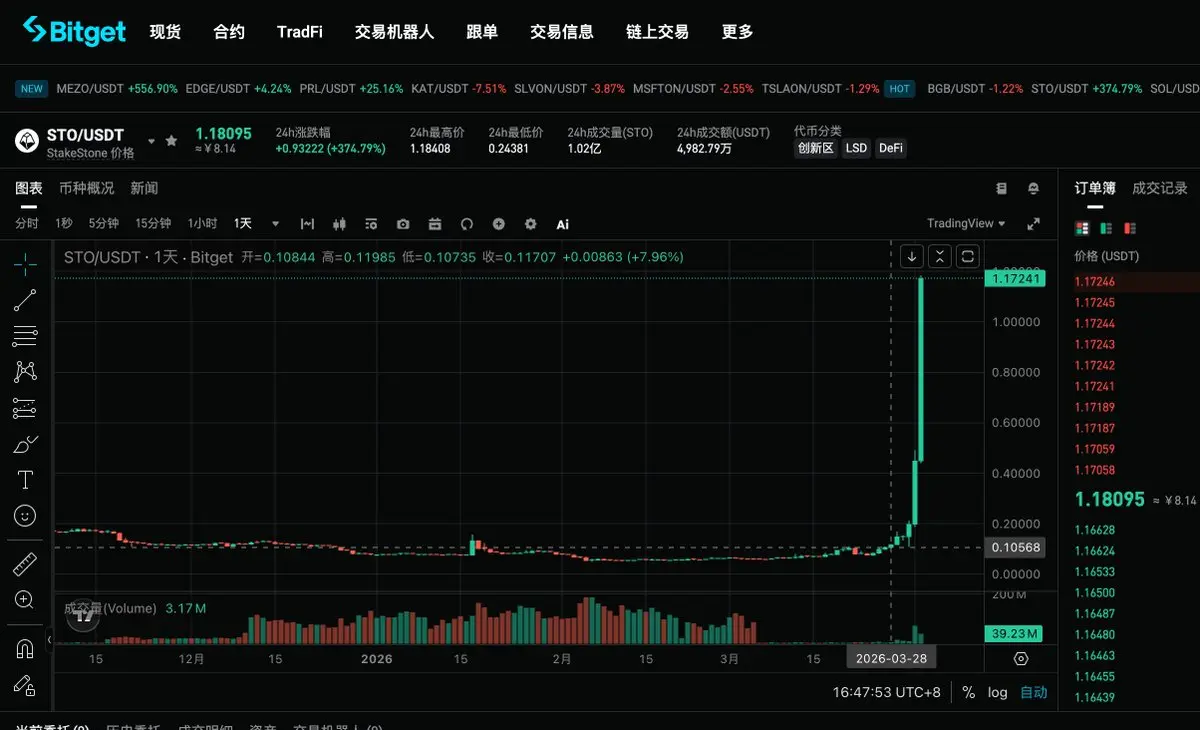This screenshot has height=730, width=1200.
Task: Click the fit screen frame button on chart
Action: click(968, 256)
